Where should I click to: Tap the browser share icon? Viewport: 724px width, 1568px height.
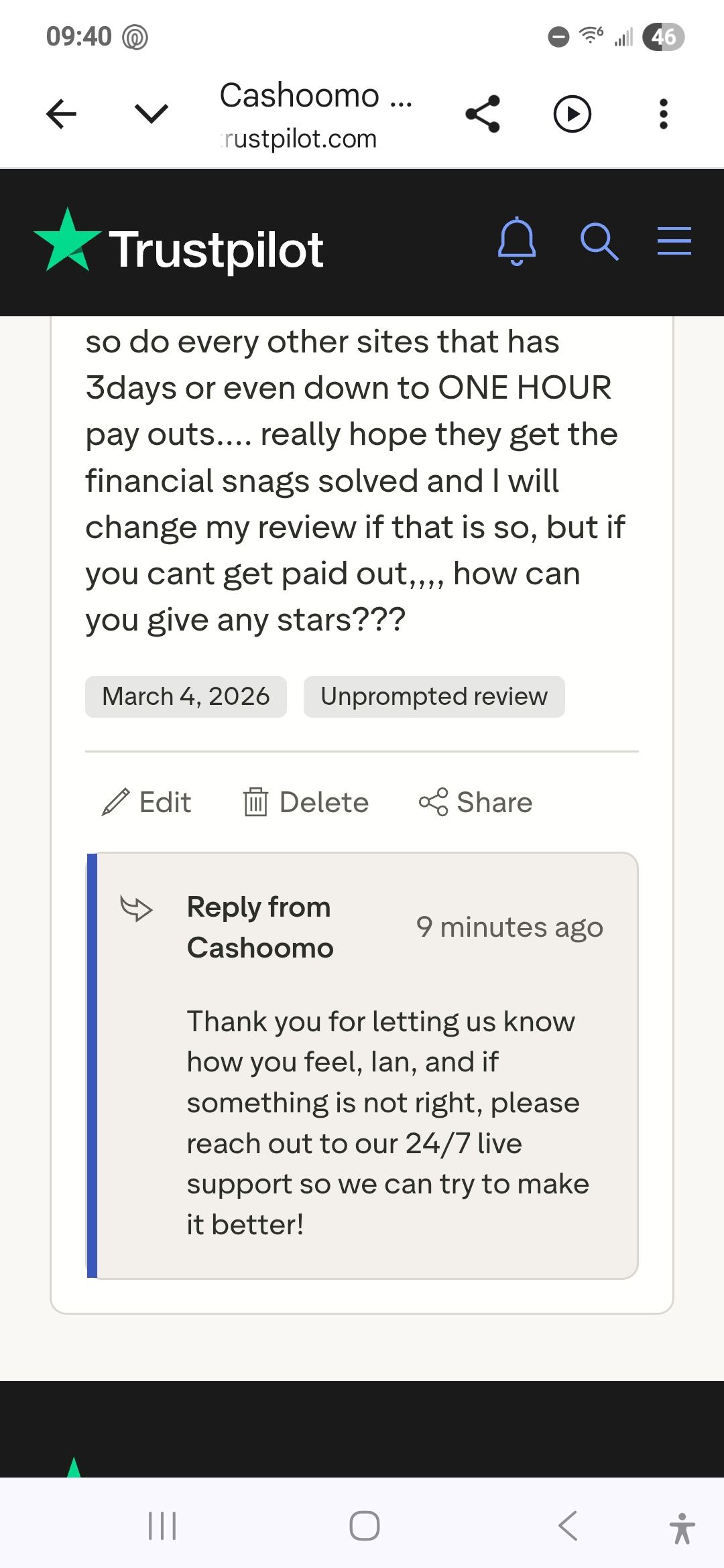click(483, 114)
